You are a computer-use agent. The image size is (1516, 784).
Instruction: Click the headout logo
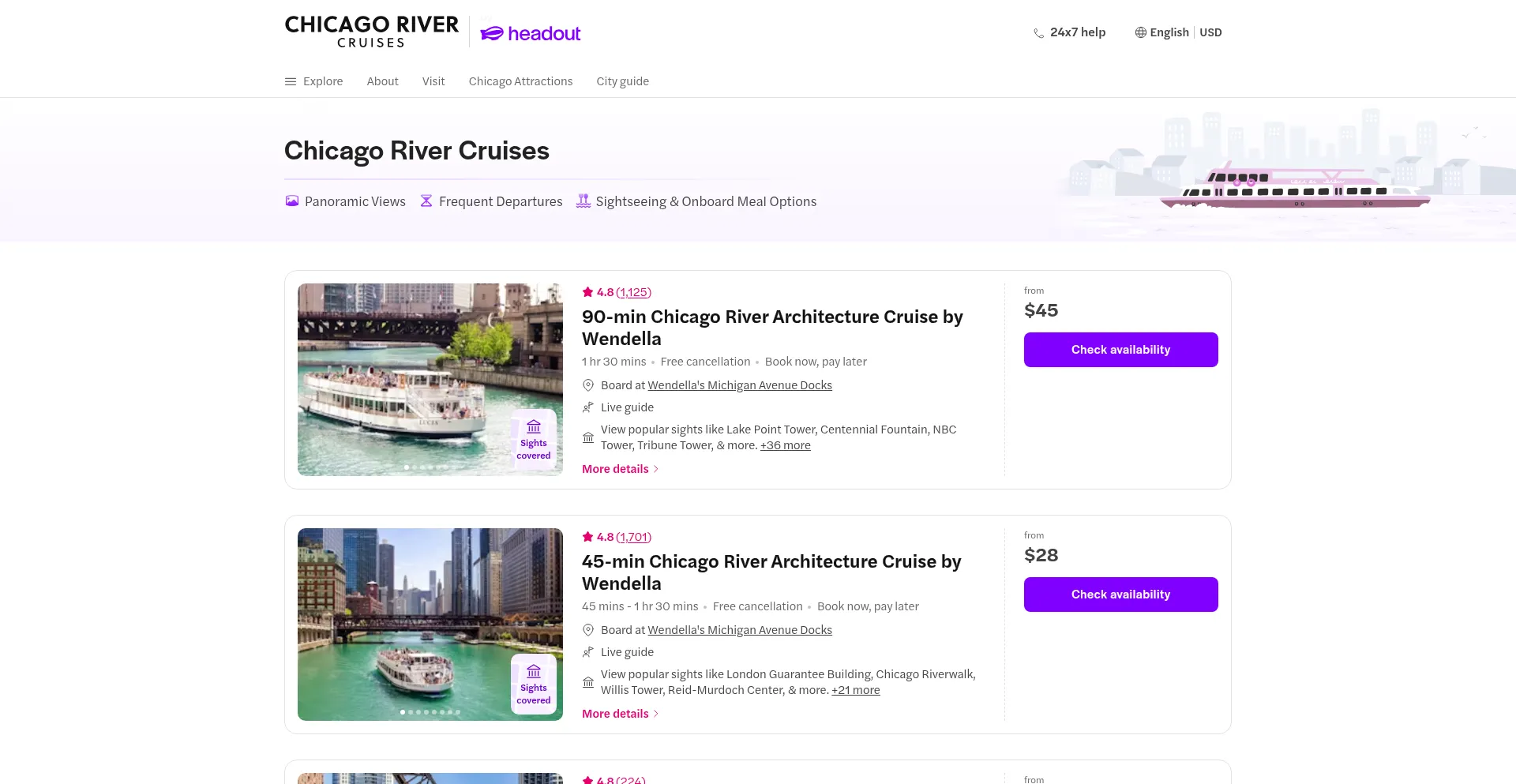tap(531, 33)
